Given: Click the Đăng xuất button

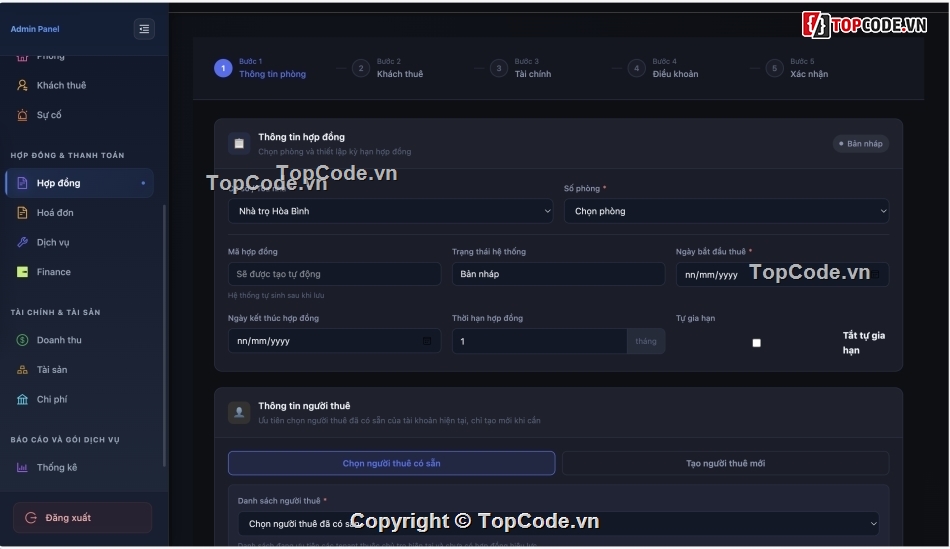Looking at the screenshot, I should point(82,517).
